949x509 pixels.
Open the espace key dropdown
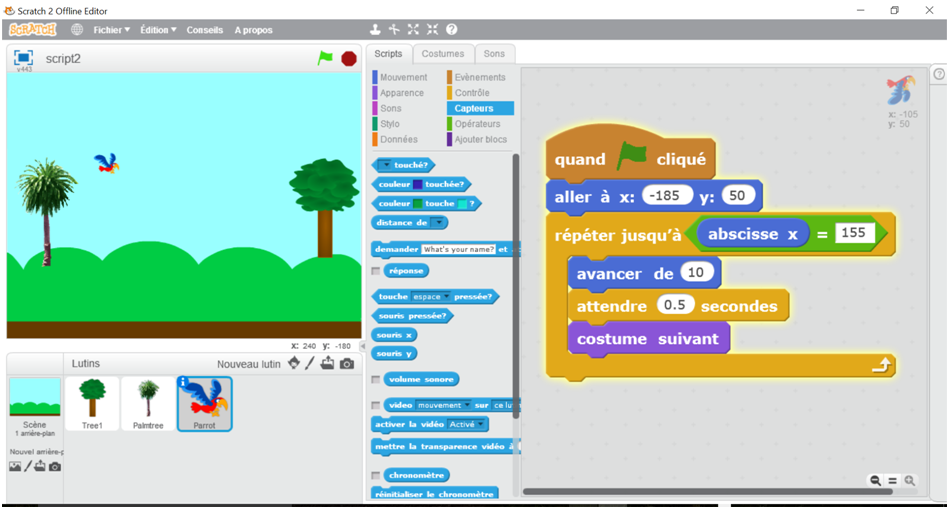(431, 297)
